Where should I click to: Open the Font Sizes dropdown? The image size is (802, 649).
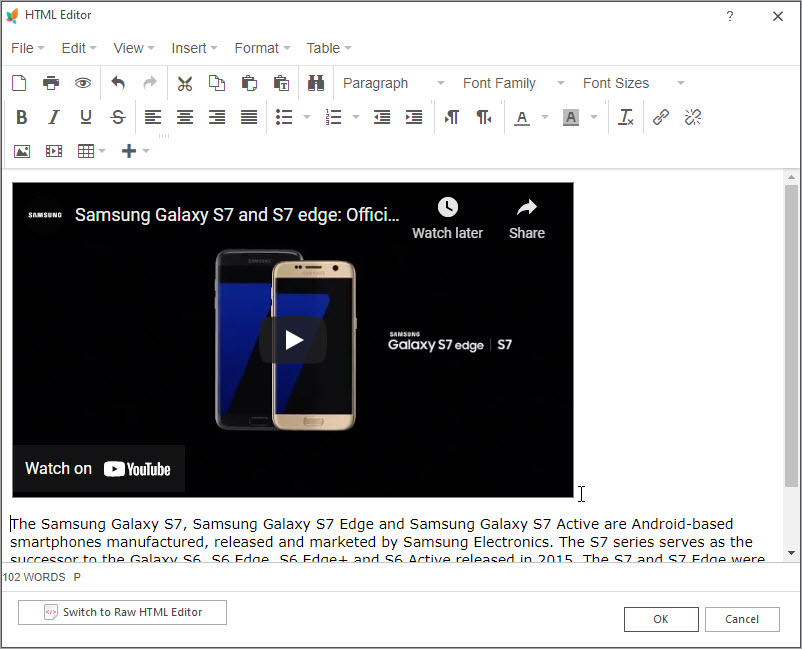[633, 83]
